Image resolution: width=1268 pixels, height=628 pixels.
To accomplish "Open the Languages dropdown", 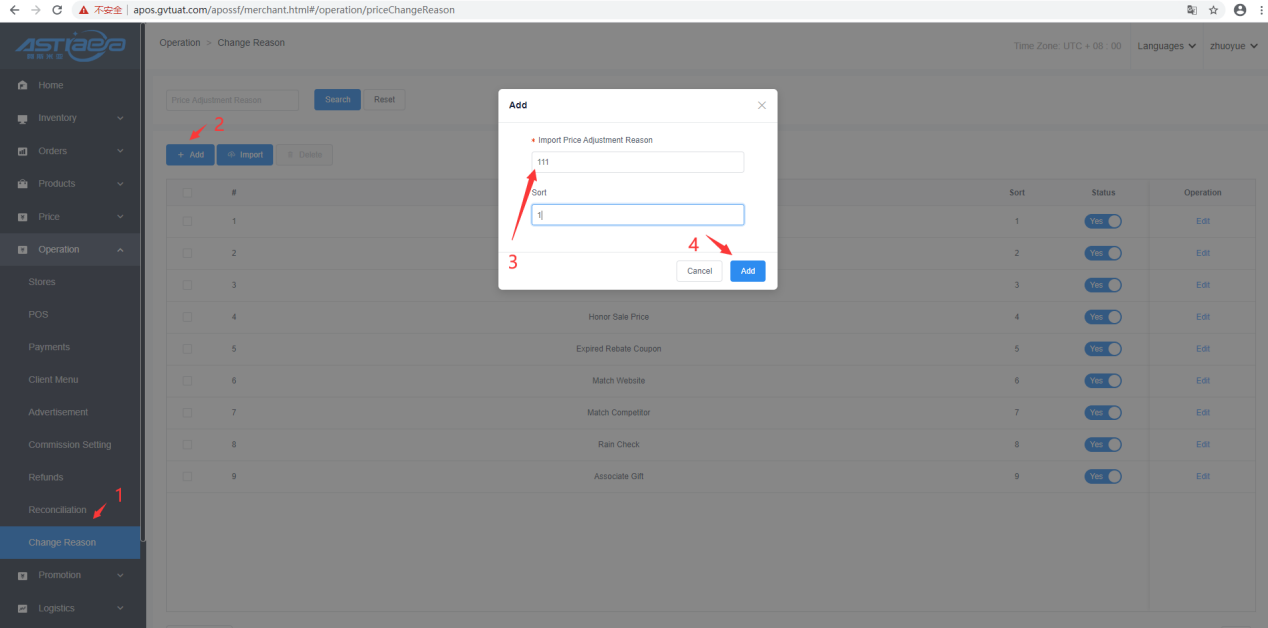I will [x=1166, y=46].
